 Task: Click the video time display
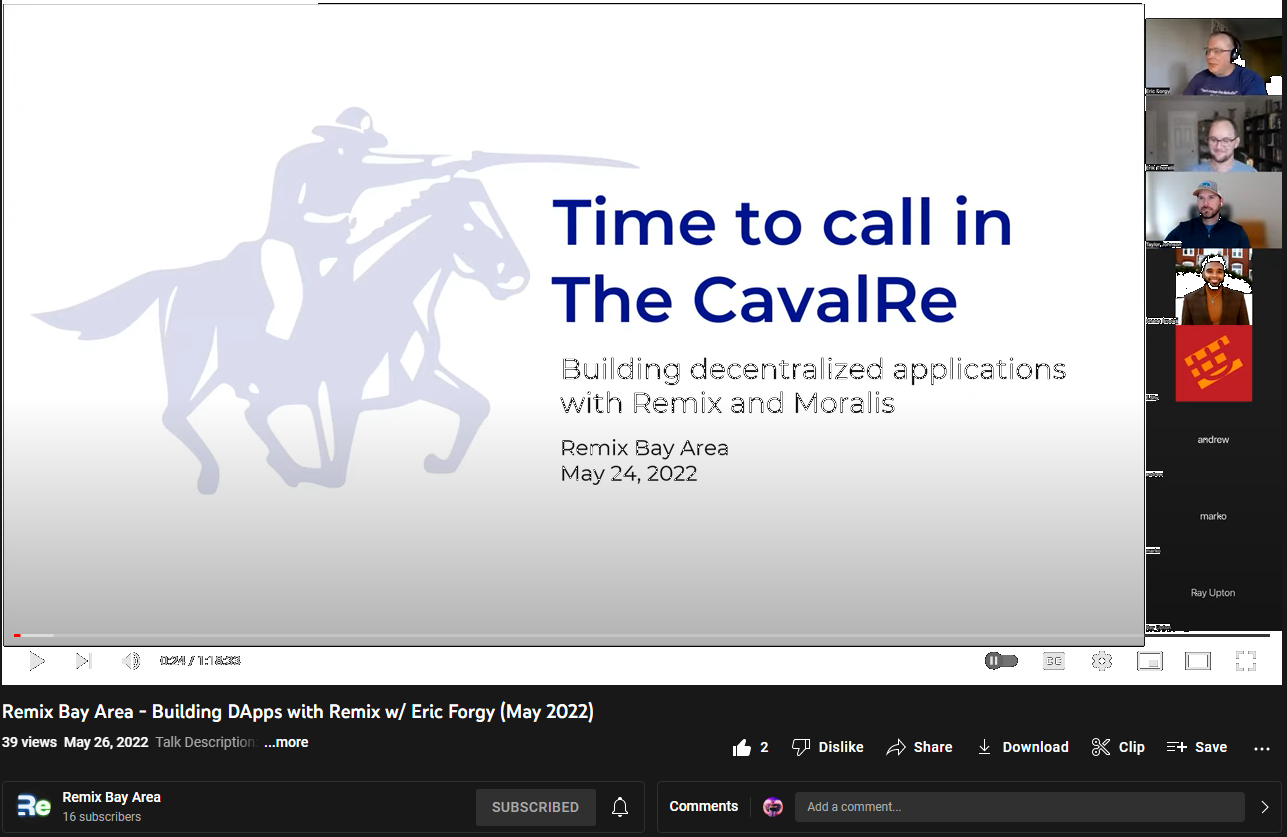pyautogui.click(x=200, y=661)
